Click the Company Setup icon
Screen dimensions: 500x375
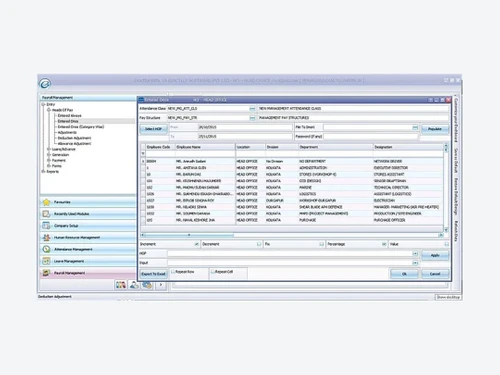(x=46, y=226)
